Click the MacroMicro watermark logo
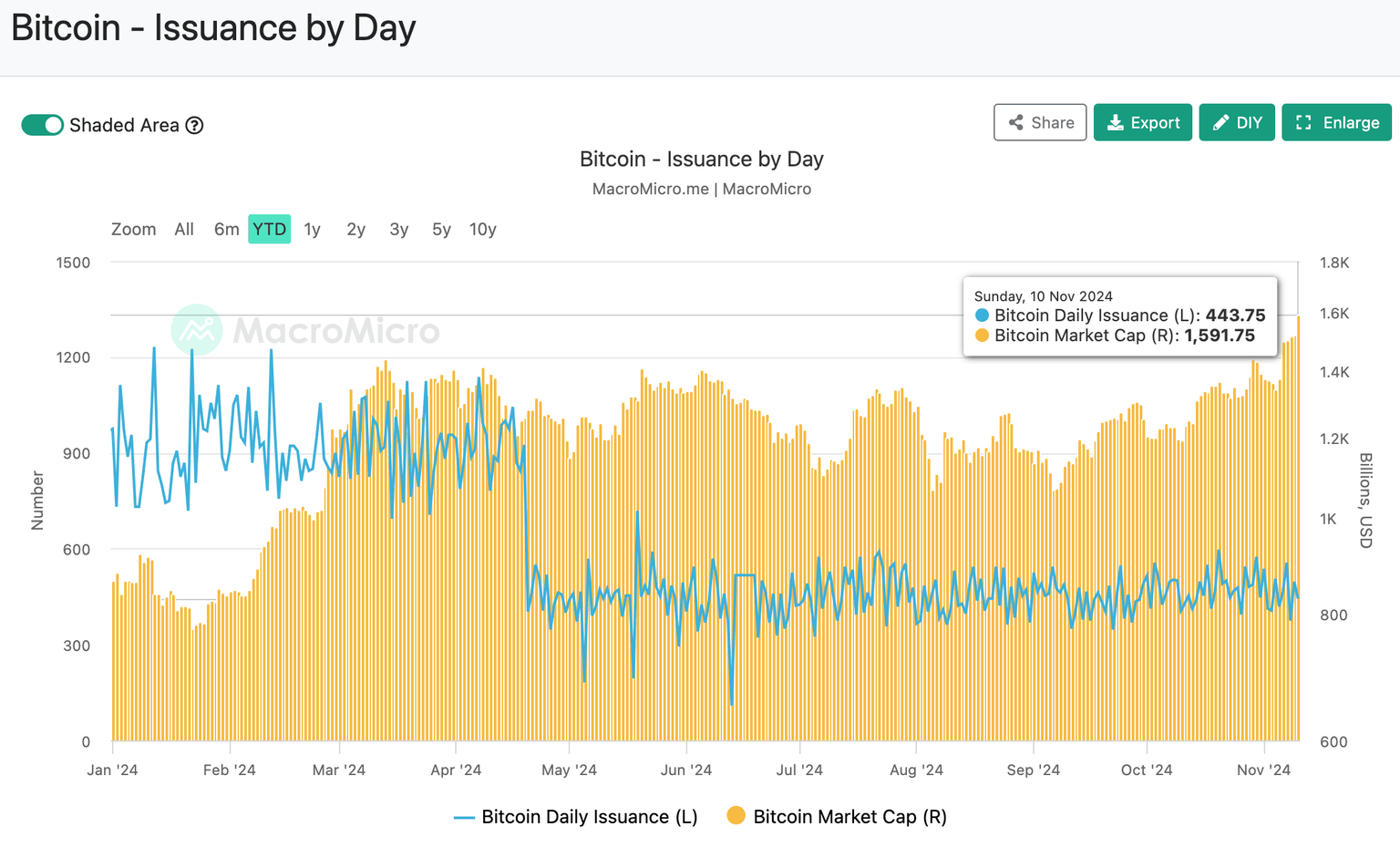This screenshot has height=868, width=1400. tap(197, 329)
